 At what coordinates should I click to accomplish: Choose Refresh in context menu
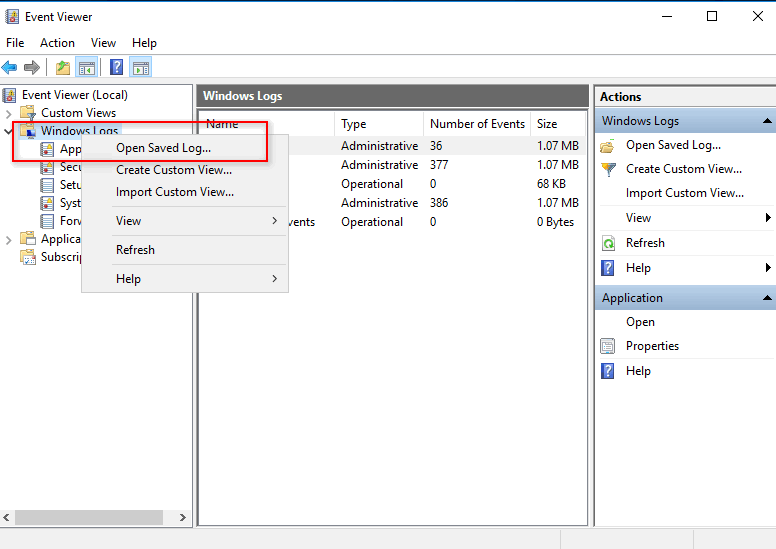185,250
